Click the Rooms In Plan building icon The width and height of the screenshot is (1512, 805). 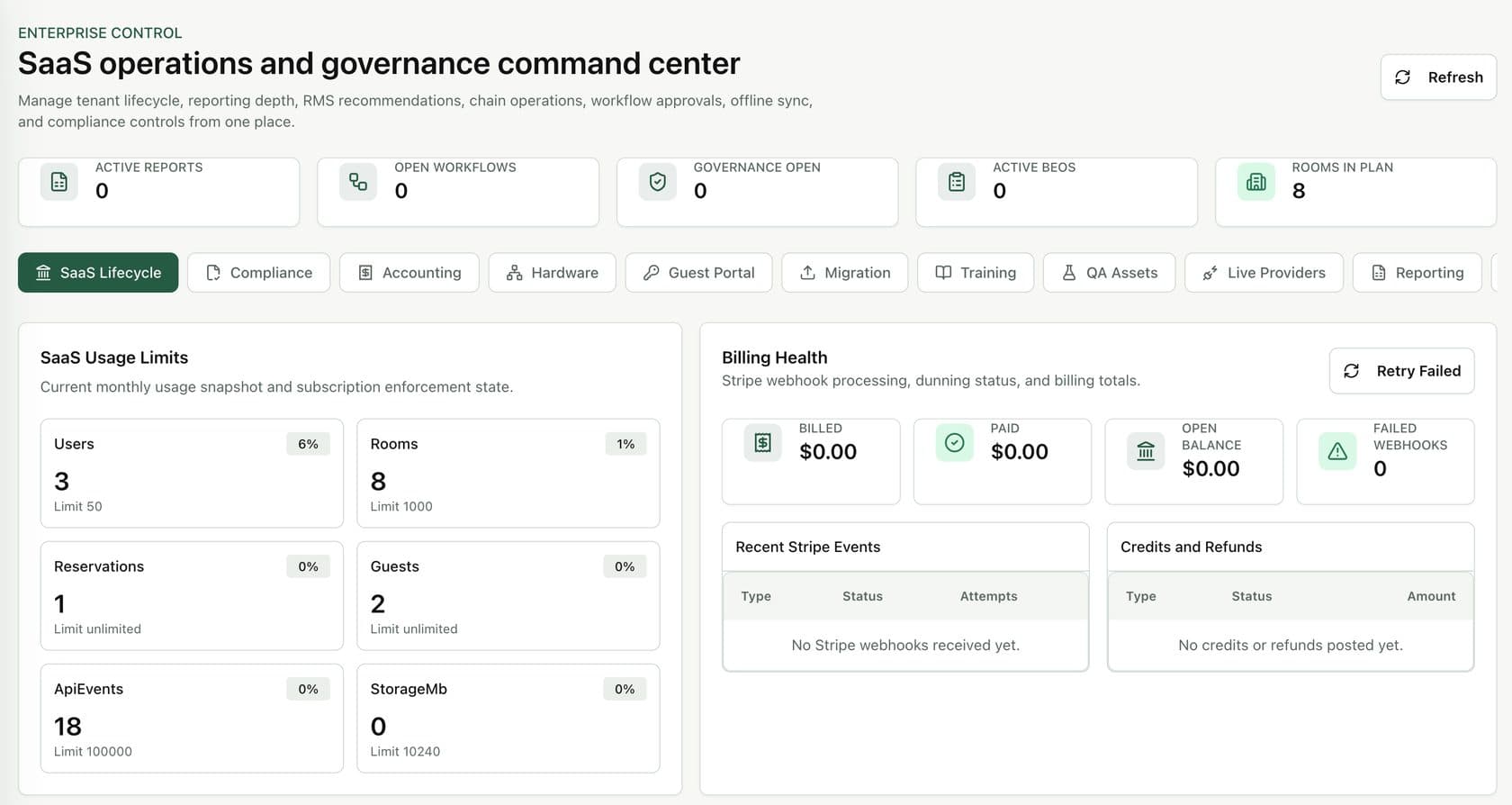(x=1256, y=182)
